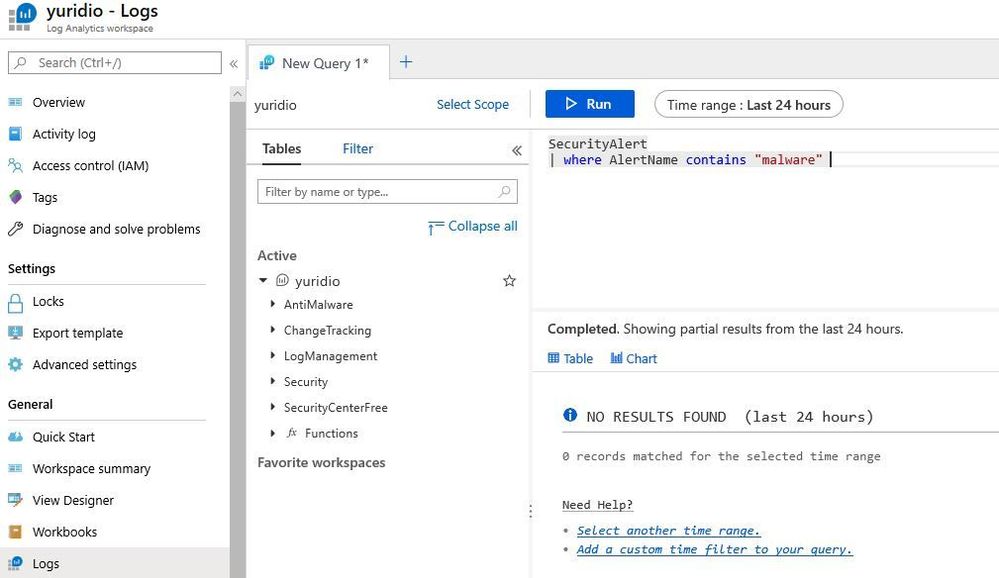This screenshot has width=999, height=578.
Task: Expand the Functions group
Action: click(x=273, y=433)
